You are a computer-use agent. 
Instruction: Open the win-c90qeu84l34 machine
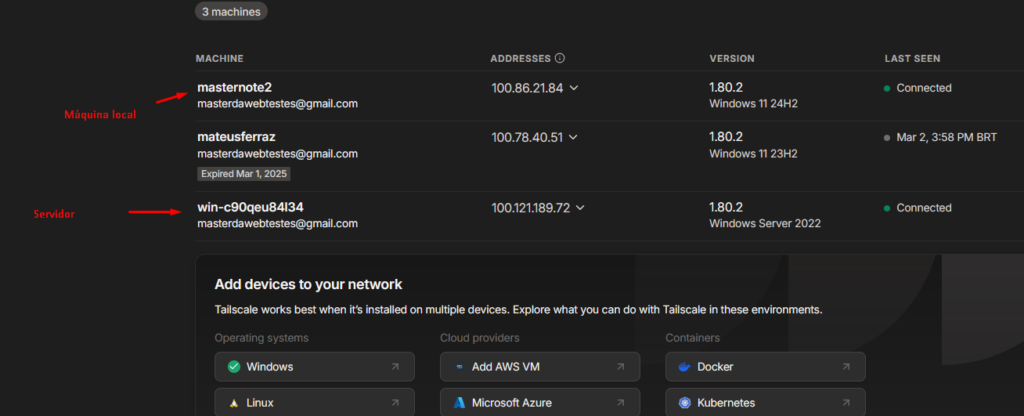tap(251, 208)
